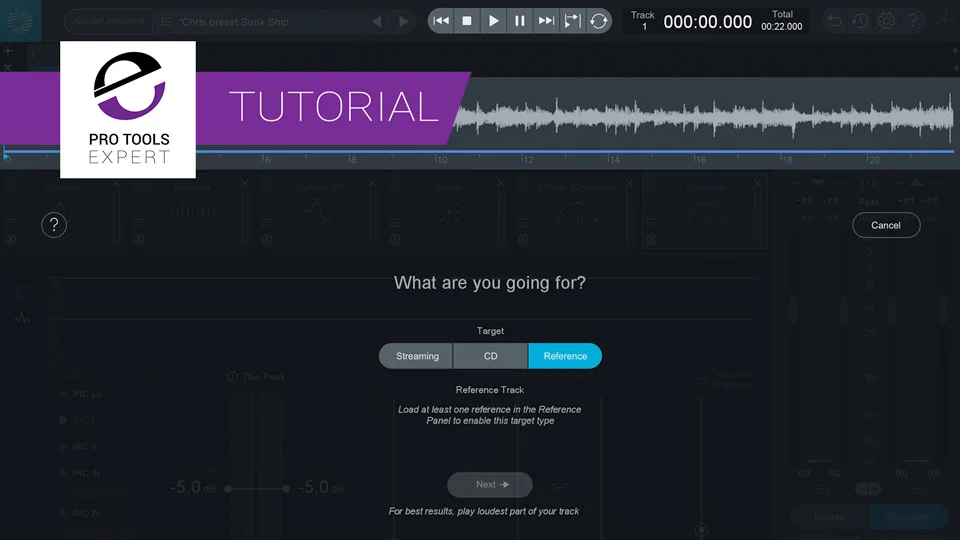Click the Ozone logo in the top-left corner

click(20, 21)
